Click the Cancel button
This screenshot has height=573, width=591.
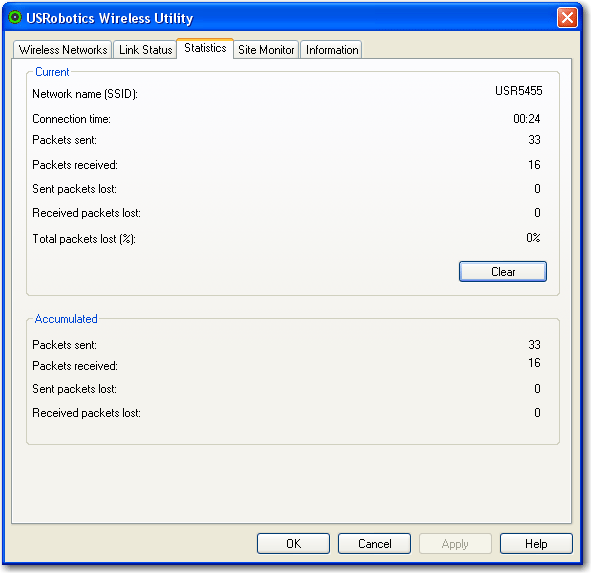coord(374,544)
